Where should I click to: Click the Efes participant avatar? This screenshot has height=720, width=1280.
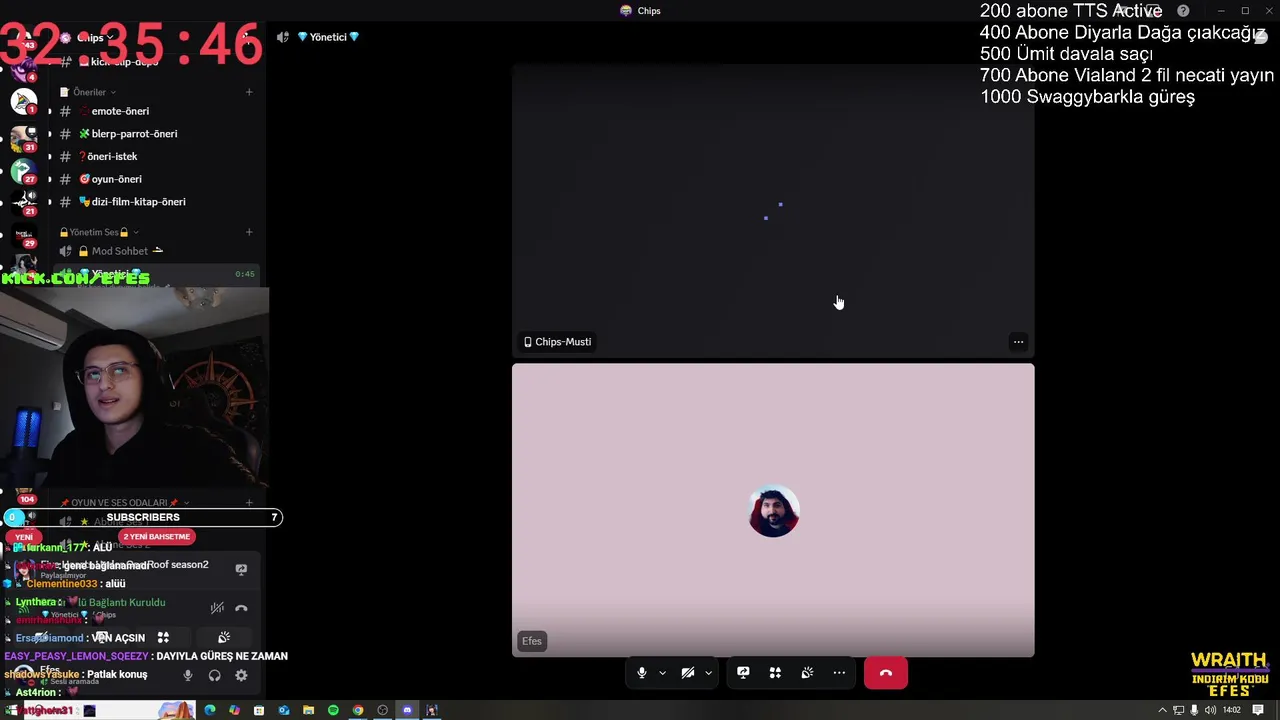(774, 511)
